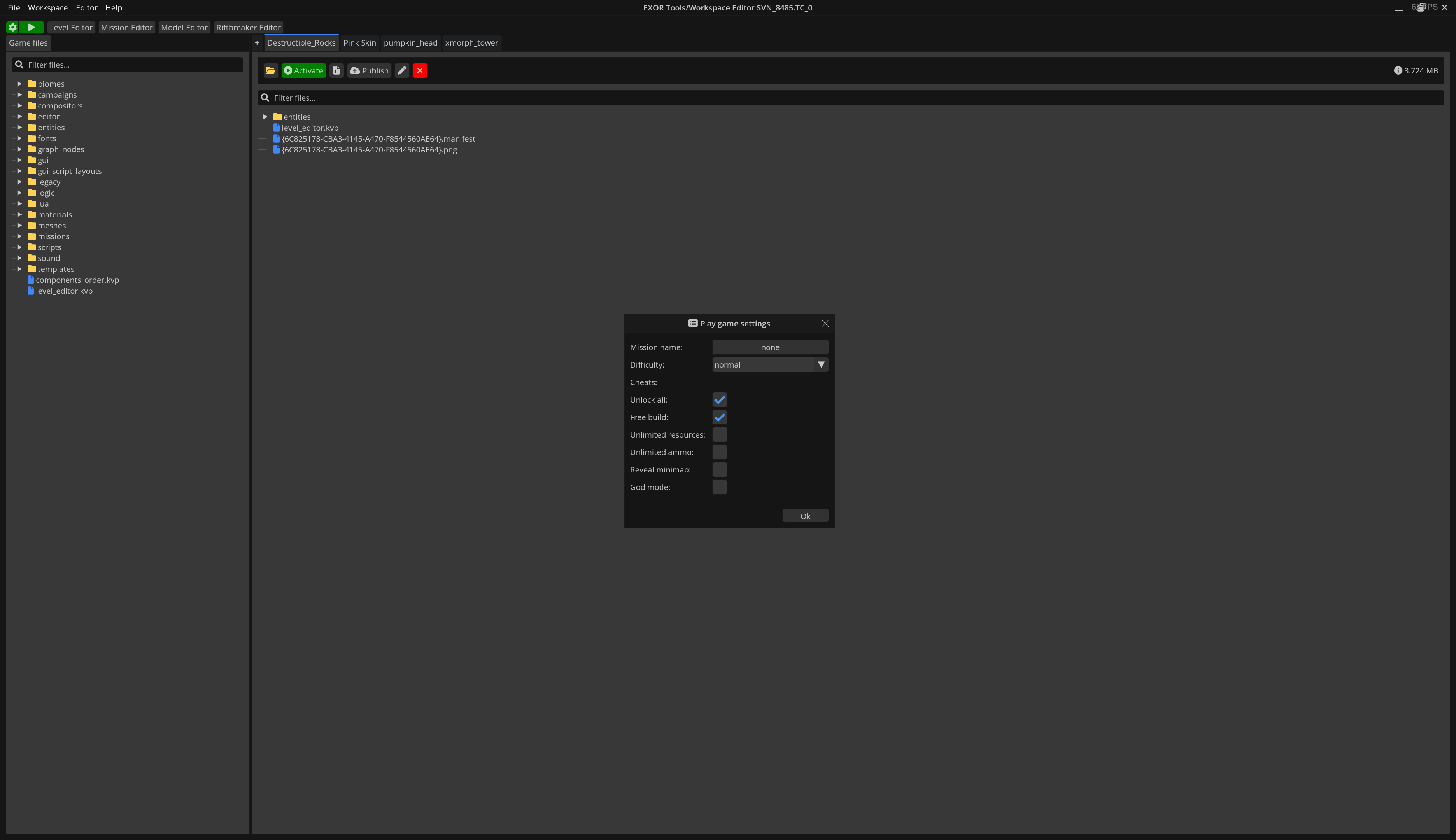
Task: Click the mod size info icon showing 3.724 MB
Action: pyautogui.click(x=1399, y=70)
